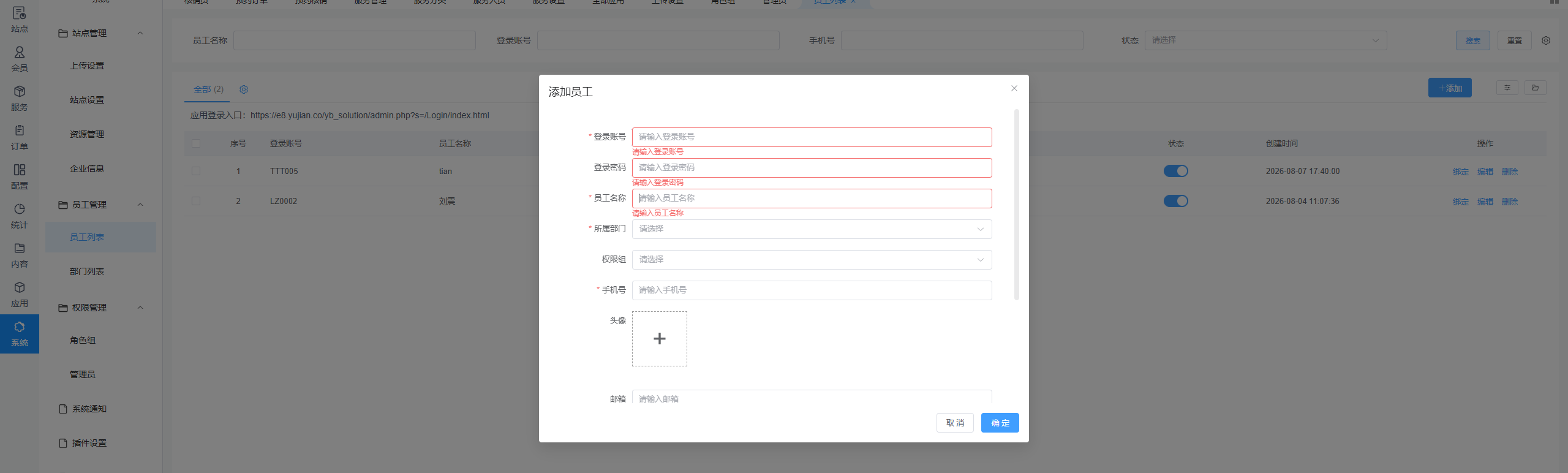Viewport: 1568px width, 473px height.
Task: Open the 所属部门 dropdown in the dialog
Action: click(812, 229)
